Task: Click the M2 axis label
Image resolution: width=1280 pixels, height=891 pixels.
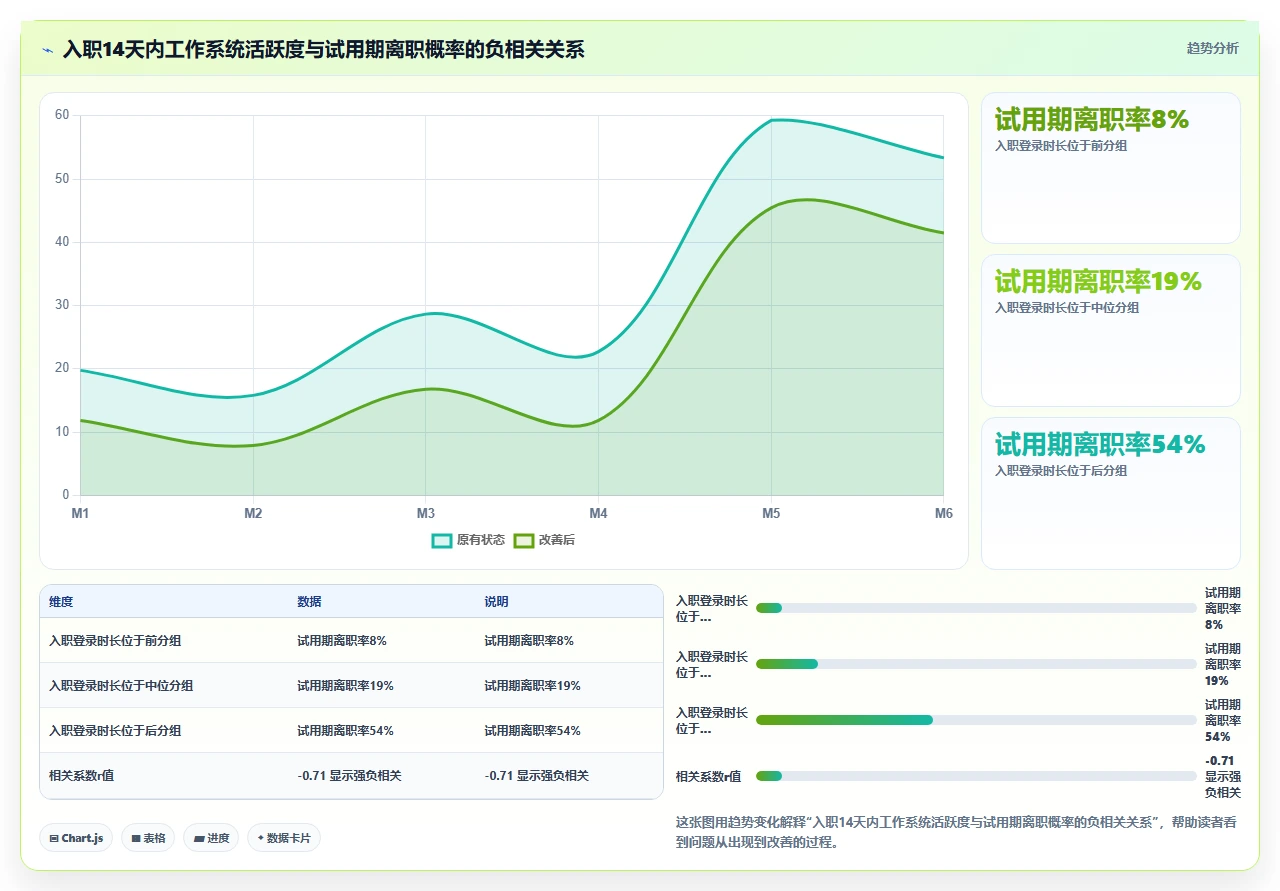Action: [253, 513]
